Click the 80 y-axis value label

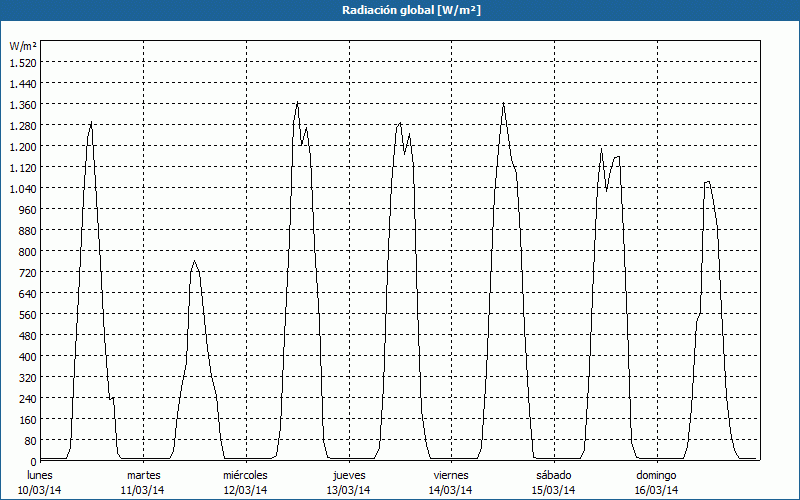click(29, 440)
